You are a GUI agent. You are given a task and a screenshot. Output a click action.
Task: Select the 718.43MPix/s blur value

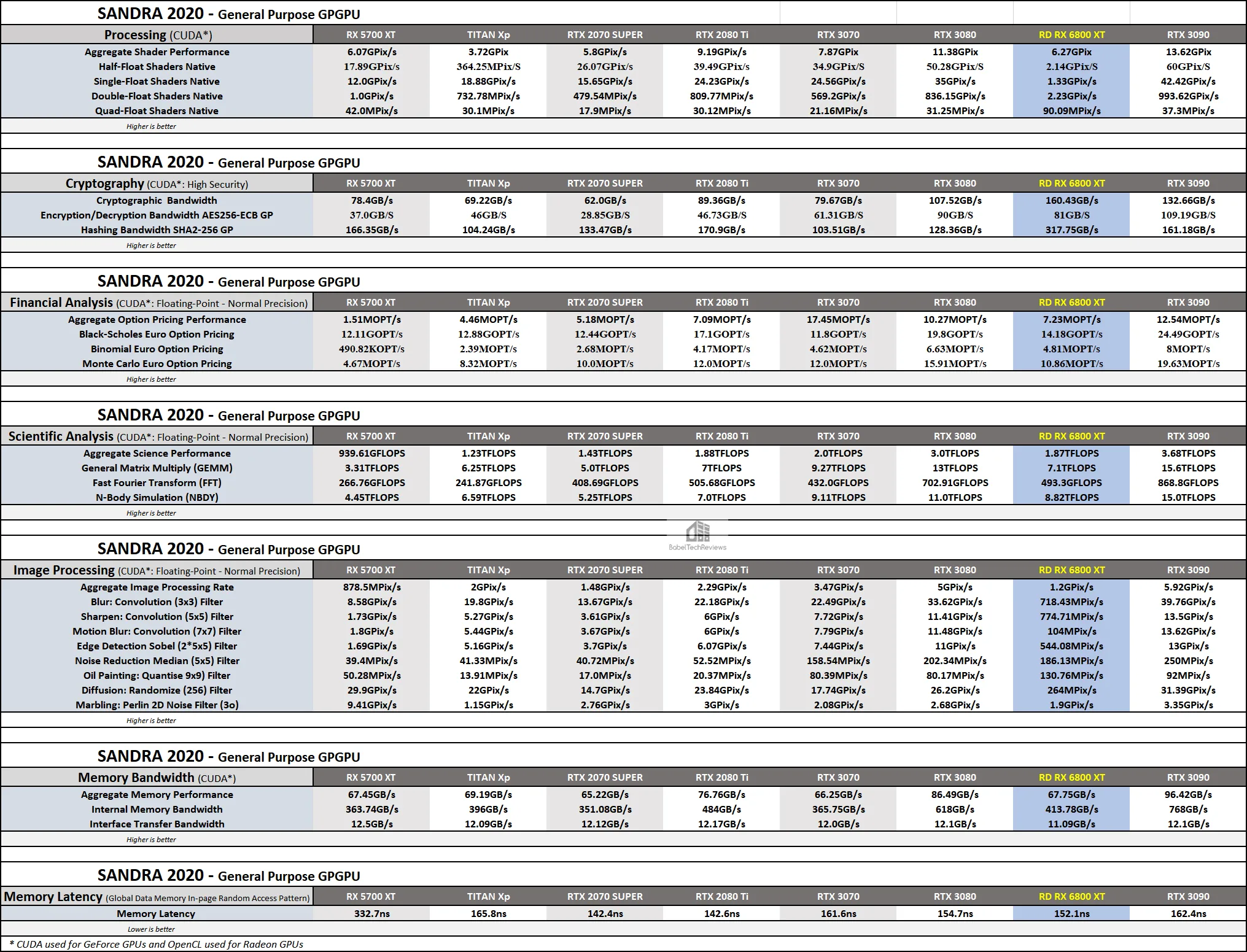1071,602
